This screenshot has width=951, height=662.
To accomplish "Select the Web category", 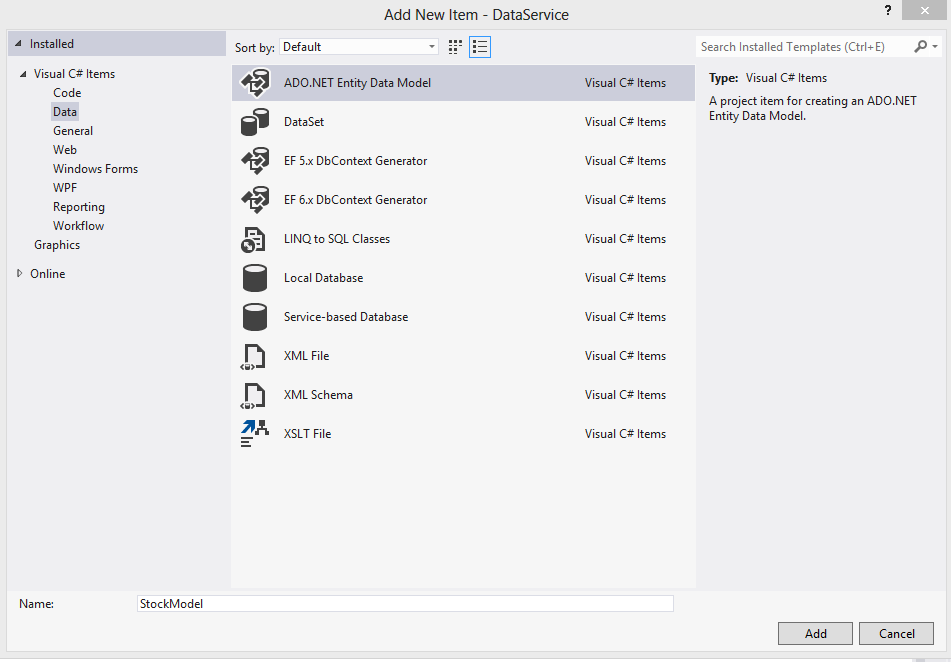I will (64, 149).
